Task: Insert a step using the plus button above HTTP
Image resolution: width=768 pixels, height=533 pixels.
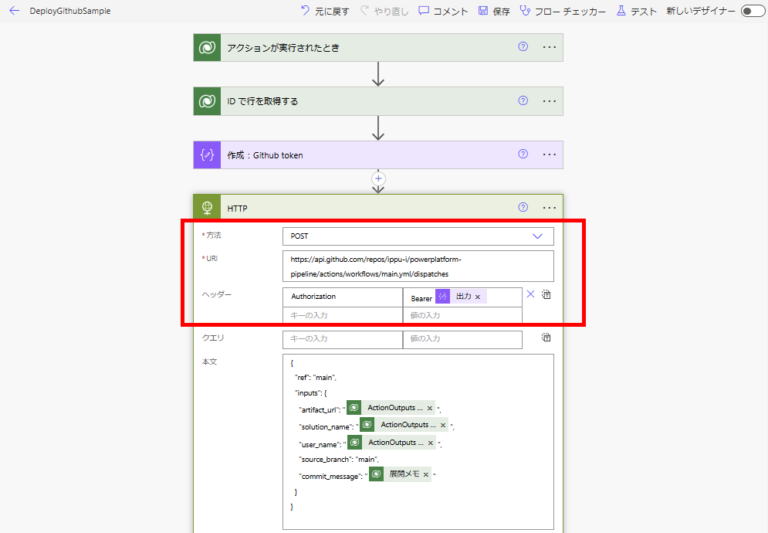Action: [x=378, y=180]
